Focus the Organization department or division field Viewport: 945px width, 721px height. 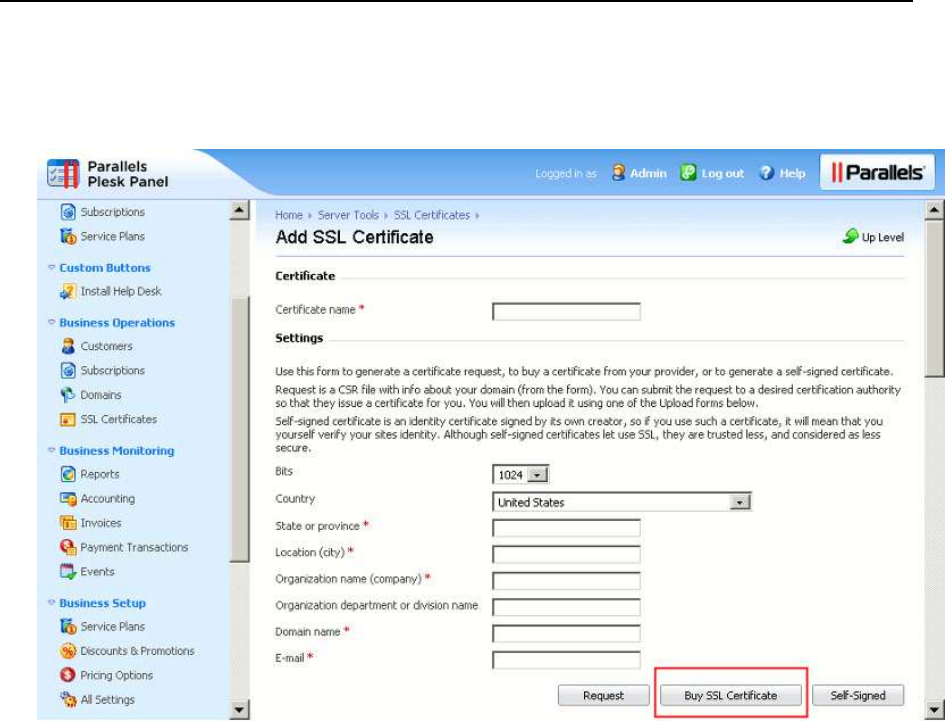(566, 607)
